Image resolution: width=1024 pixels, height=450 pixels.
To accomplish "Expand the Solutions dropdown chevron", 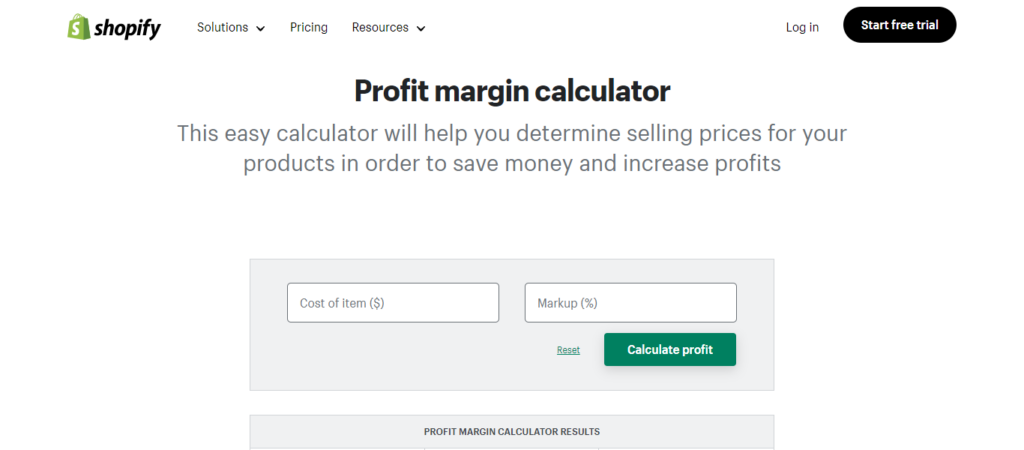I will 261,28.
